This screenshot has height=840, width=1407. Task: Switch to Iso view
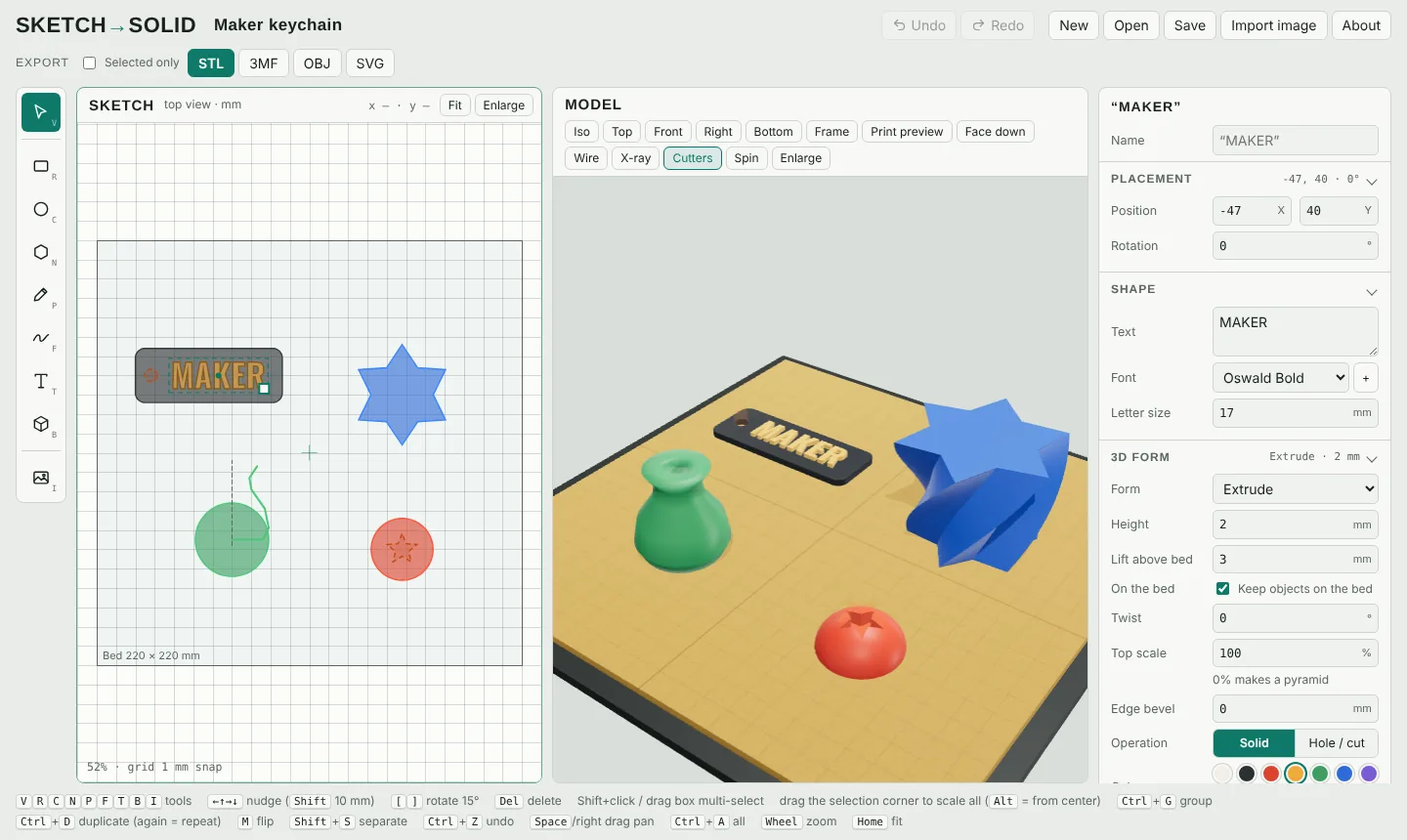point(582,132)
